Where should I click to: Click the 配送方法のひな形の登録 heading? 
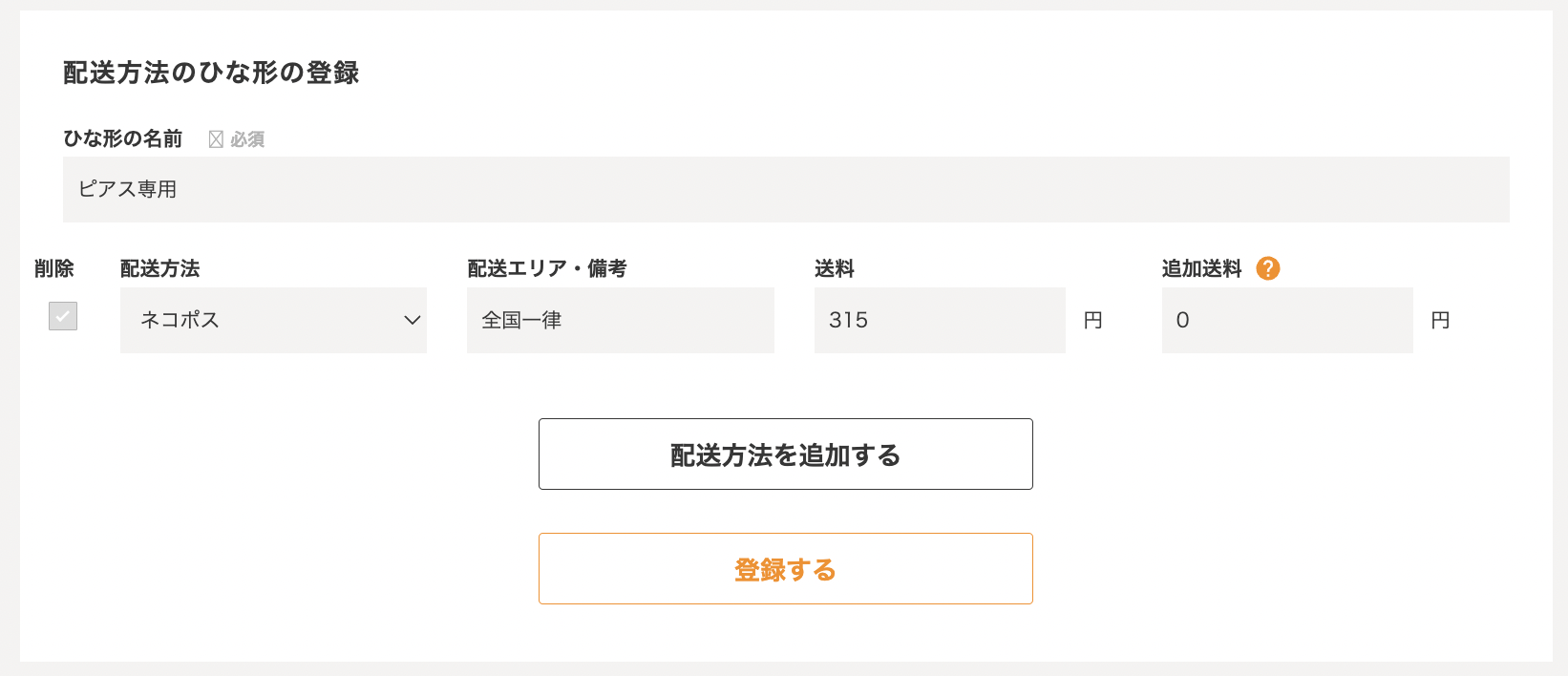pos(211,73)
